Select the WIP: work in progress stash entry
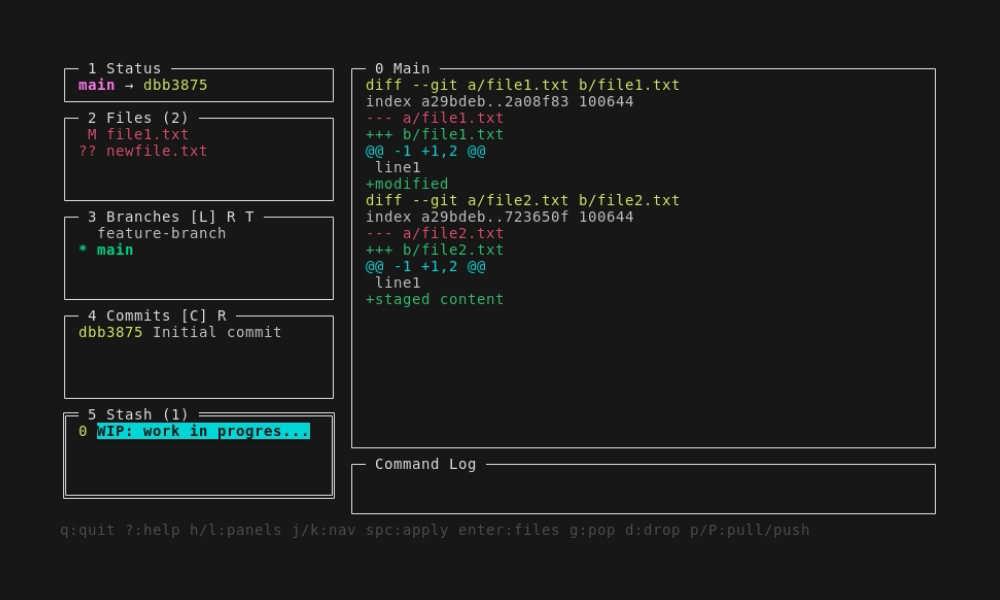 (x=203, y=431)
